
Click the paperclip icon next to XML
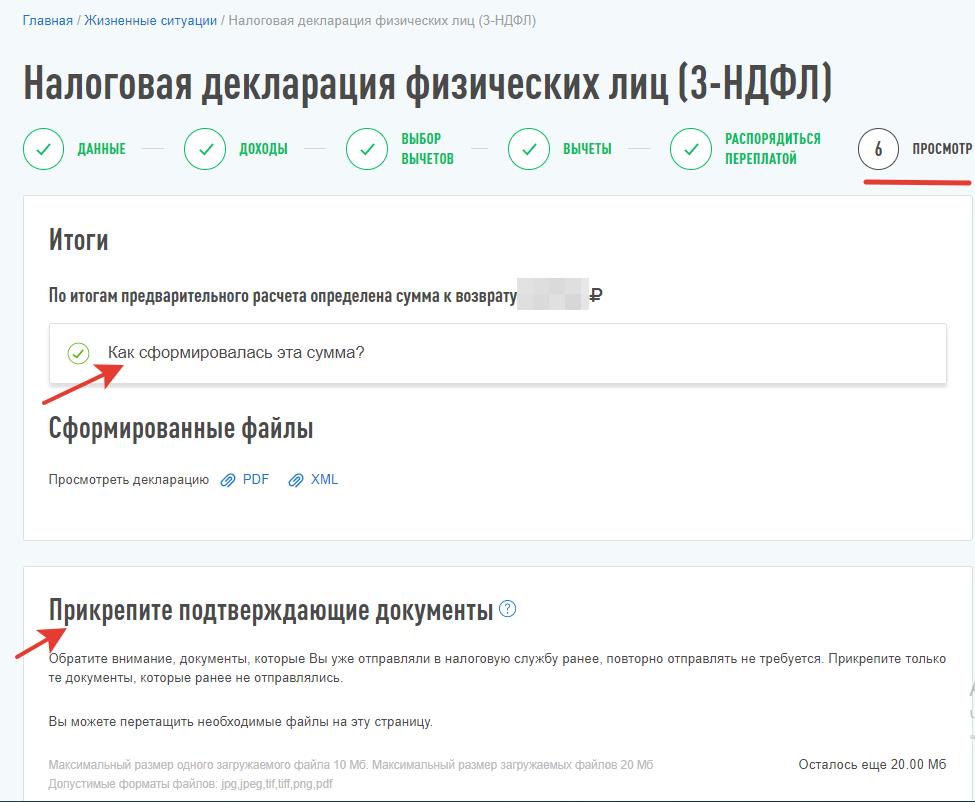[x=296, y=480]
